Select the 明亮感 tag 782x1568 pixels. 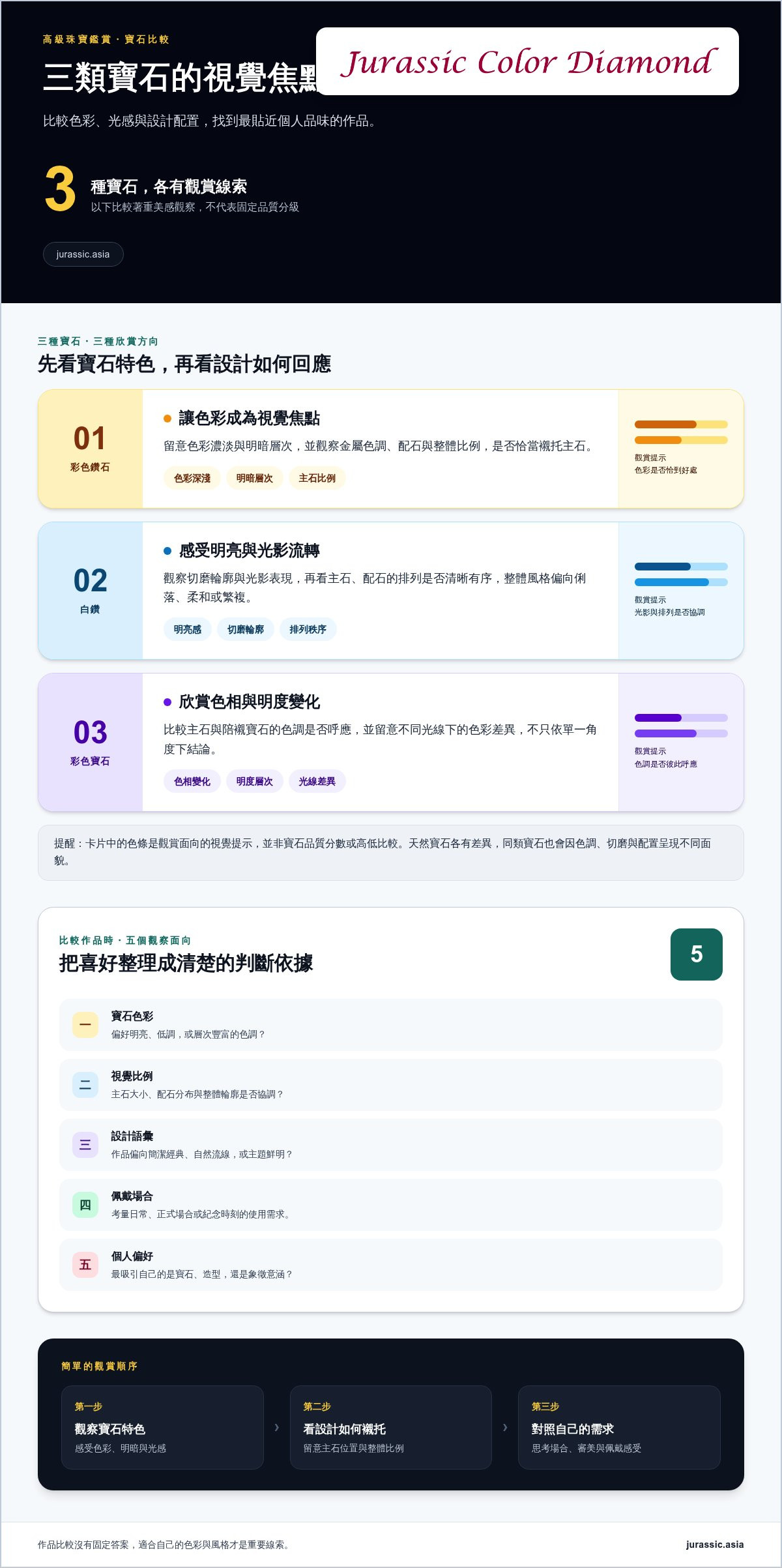click(188, 629)
